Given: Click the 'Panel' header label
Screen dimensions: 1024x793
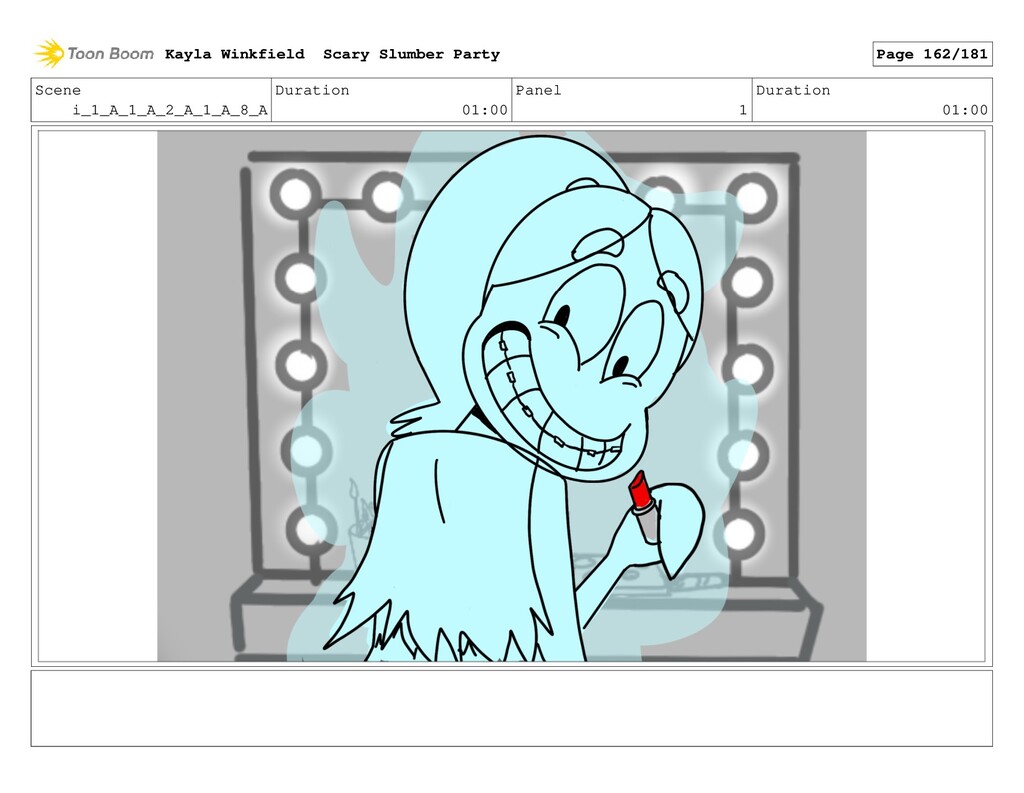Looking at the screenshot, I should pos(538,90).
